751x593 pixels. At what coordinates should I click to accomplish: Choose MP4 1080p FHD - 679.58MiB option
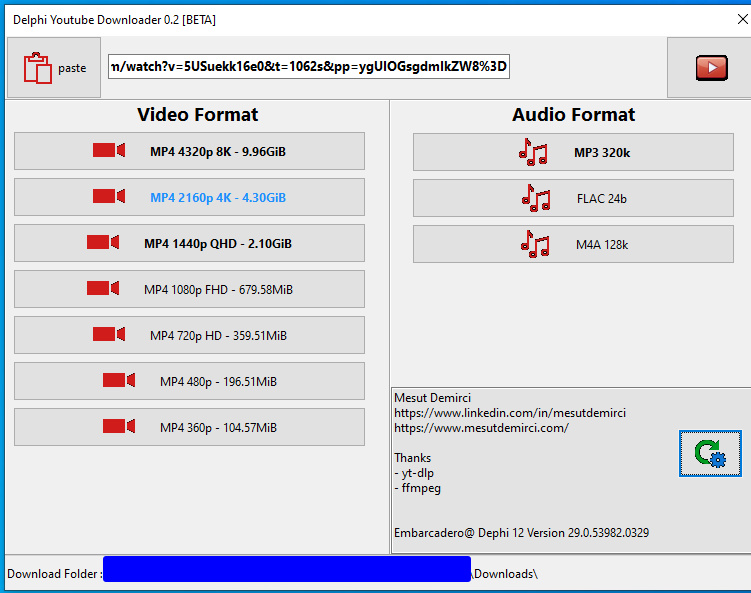217,290
